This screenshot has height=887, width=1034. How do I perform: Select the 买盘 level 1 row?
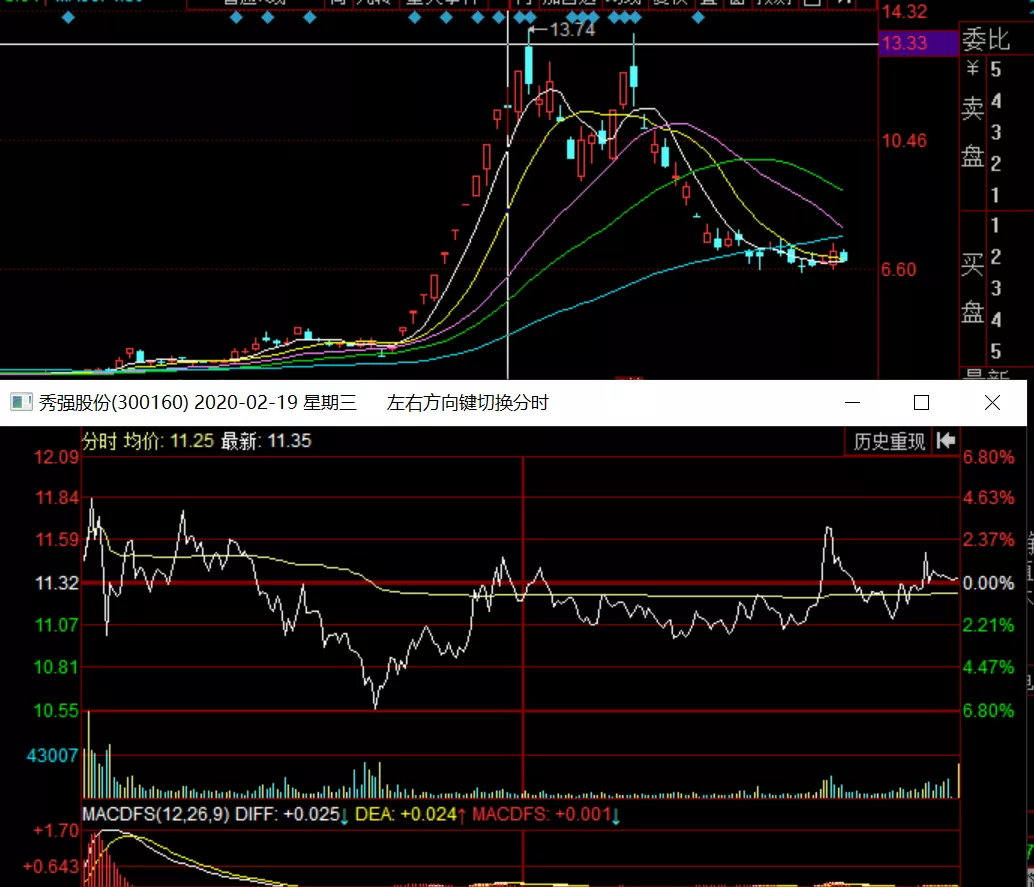996,226
